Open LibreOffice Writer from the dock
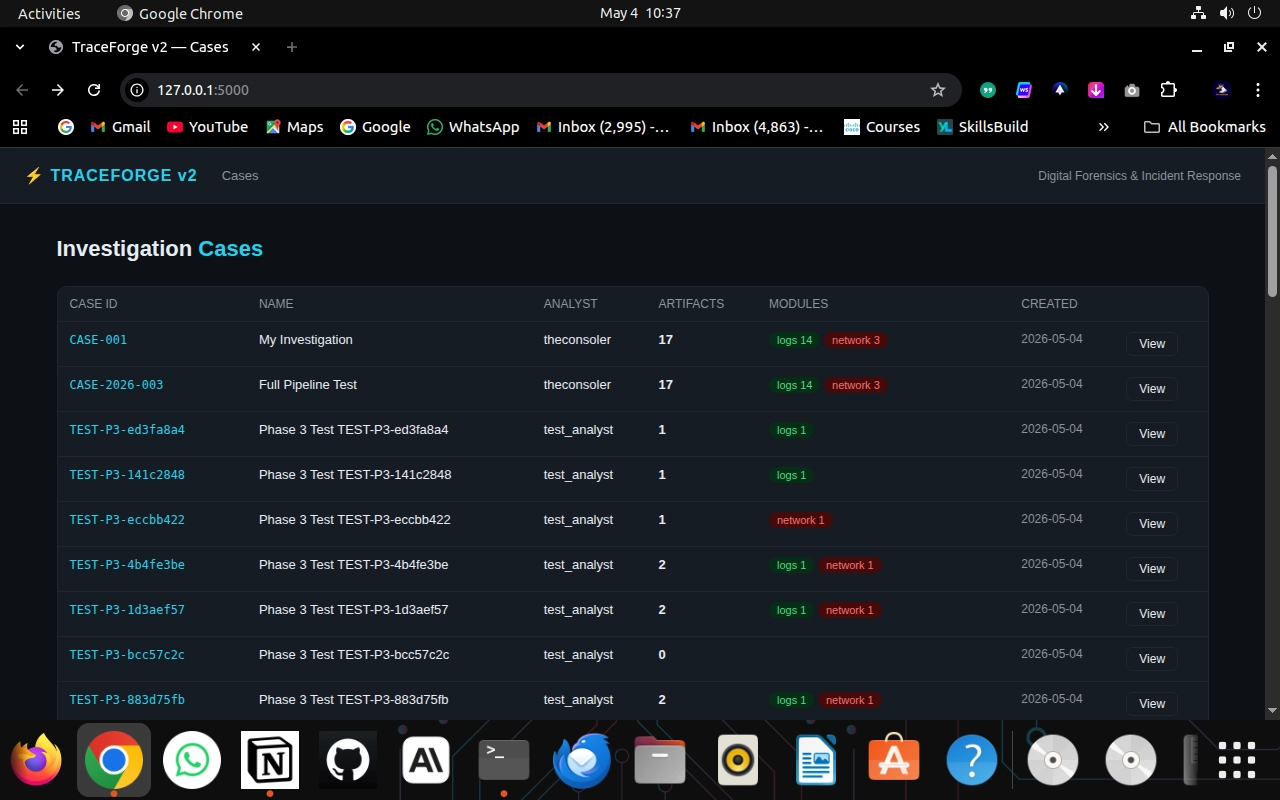Viewport: 1280px width, 800px height. pyautogui.click(x=816, y=760)
